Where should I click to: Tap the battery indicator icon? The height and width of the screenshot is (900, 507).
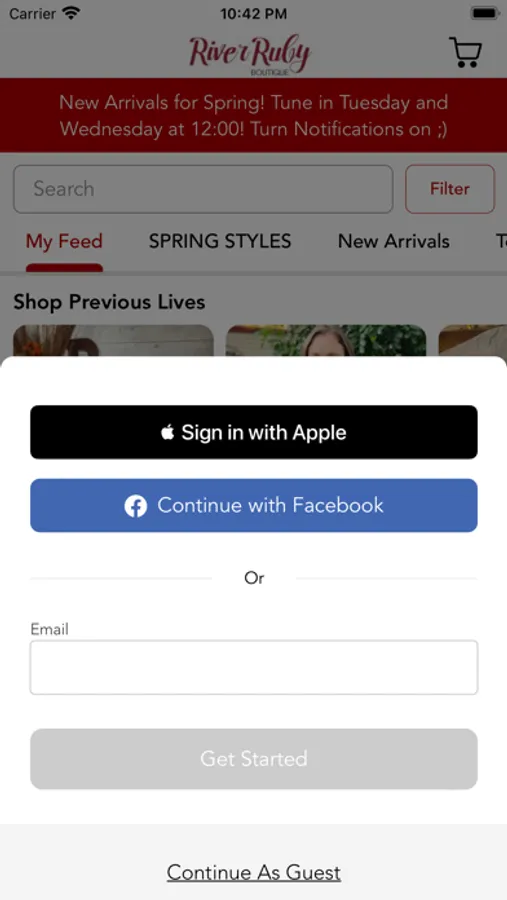pos(485,13)
